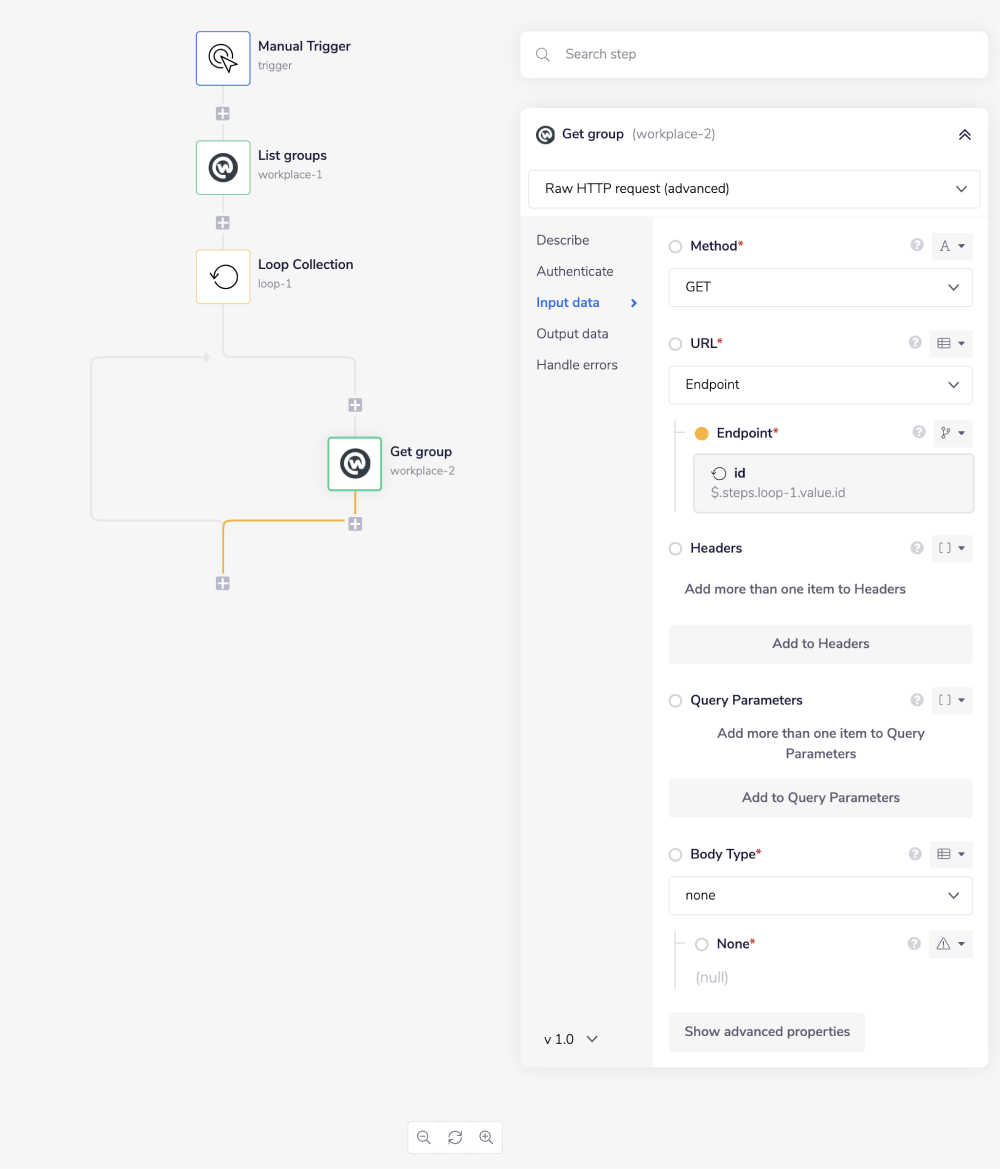Viewport: 1000px width, 1169px height.
Task: Select the Manual Trigger step icon
Action: 223,58
